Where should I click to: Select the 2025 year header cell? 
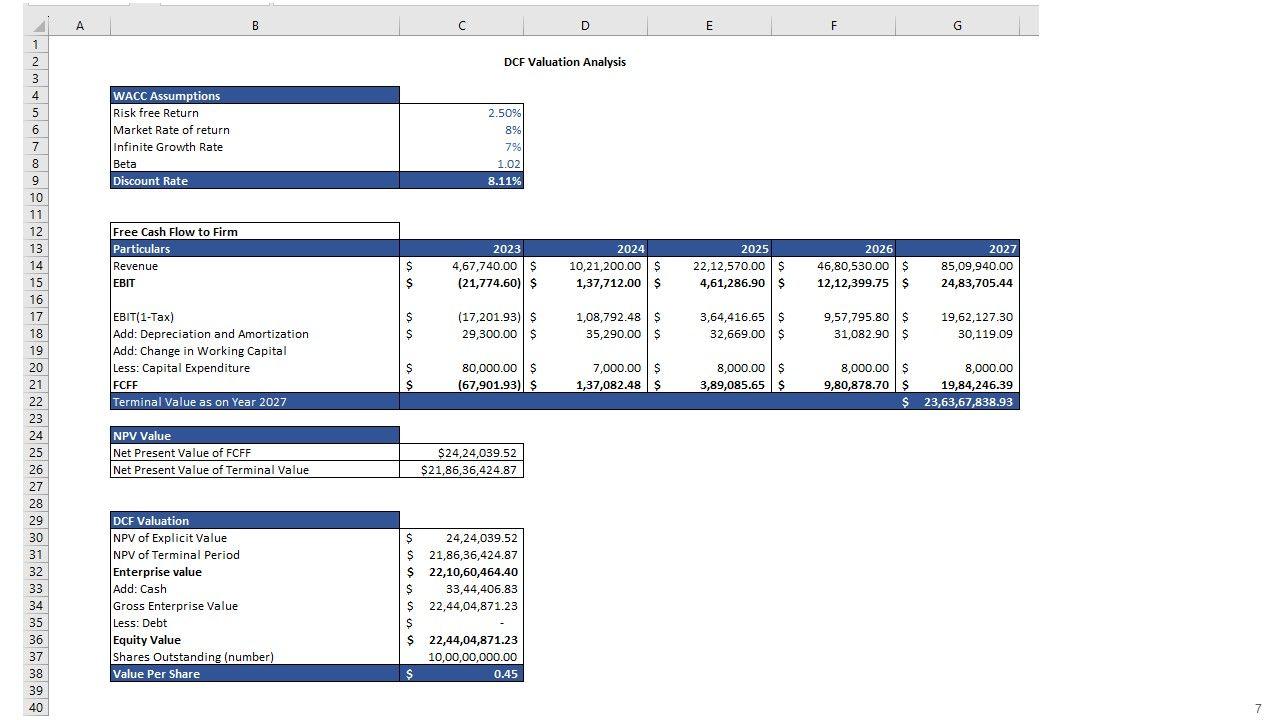click(x=709, y=249)
